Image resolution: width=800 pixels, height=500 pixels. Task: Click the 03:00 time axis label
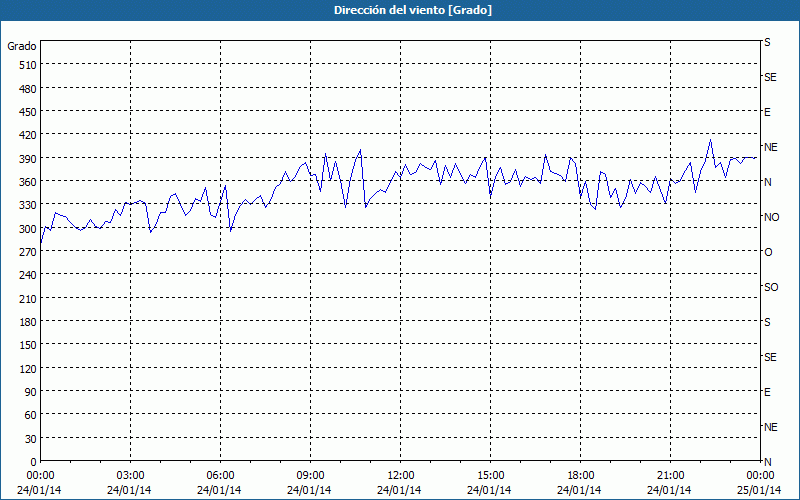130,476
